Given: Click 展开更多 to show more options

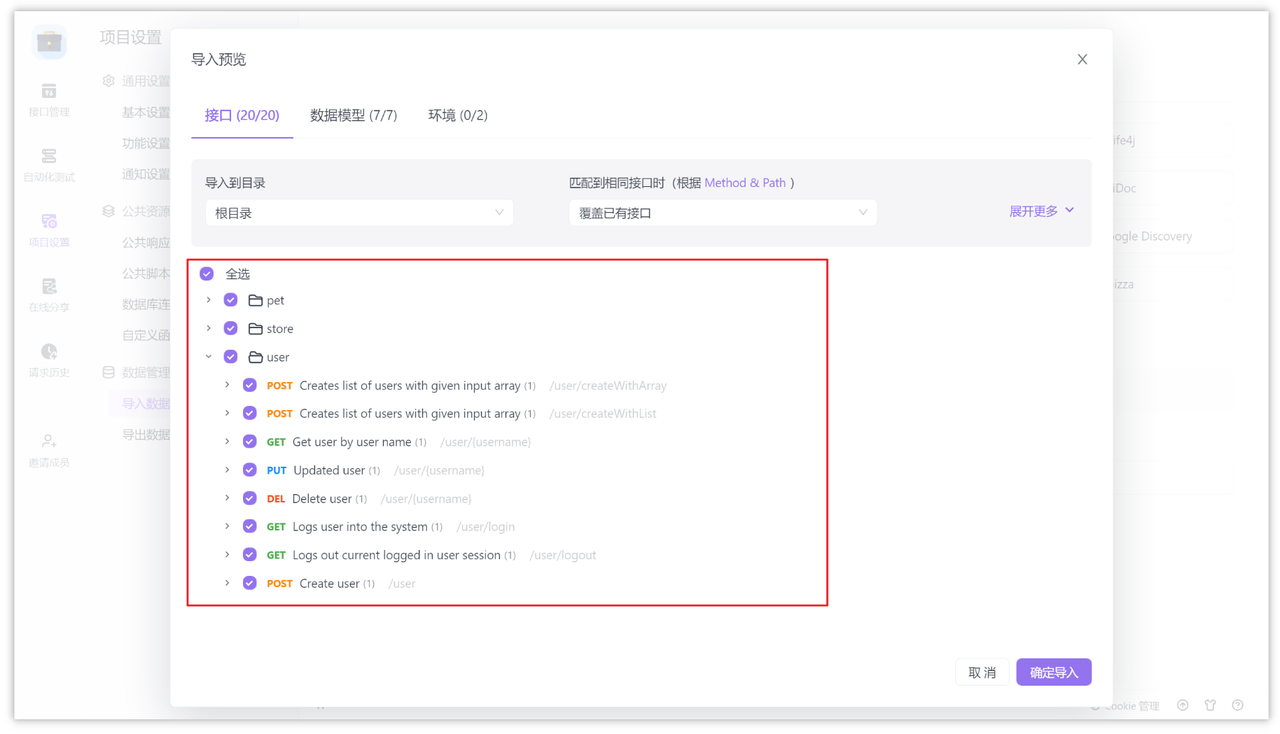Looking at the screenshot, I should [1034, 211].
